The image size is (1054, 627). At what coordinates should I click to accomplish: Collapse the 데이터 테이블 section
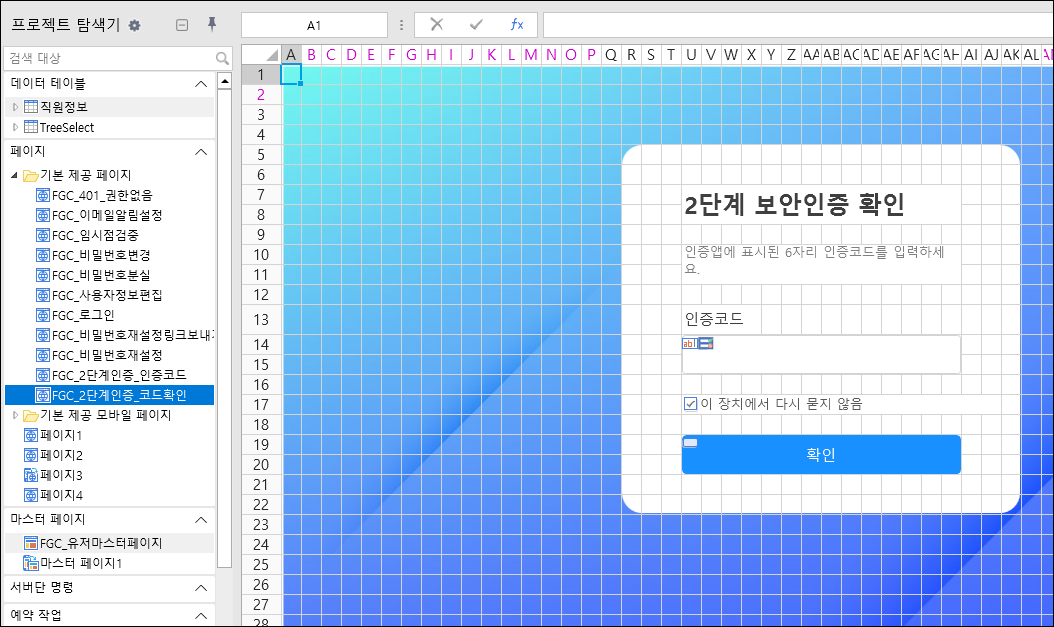[x=200, y=84]
